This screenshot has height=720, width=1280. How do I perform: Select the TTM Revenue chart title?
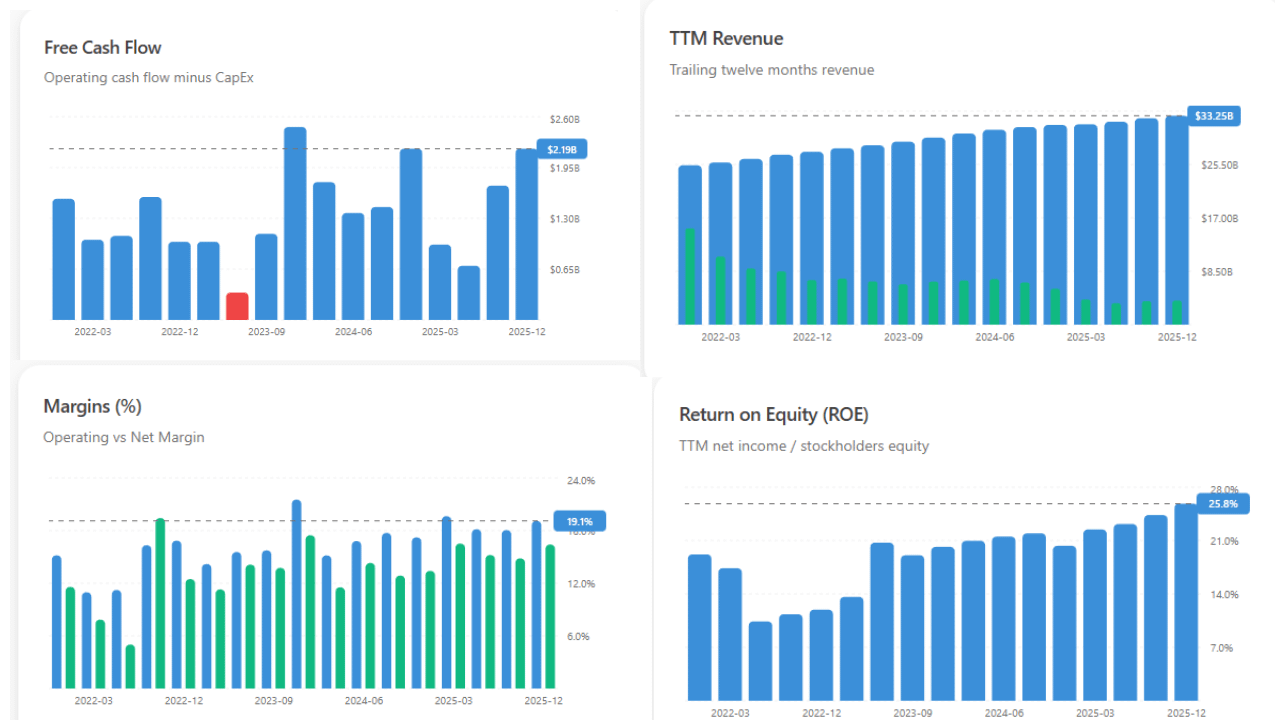point(726,38)
